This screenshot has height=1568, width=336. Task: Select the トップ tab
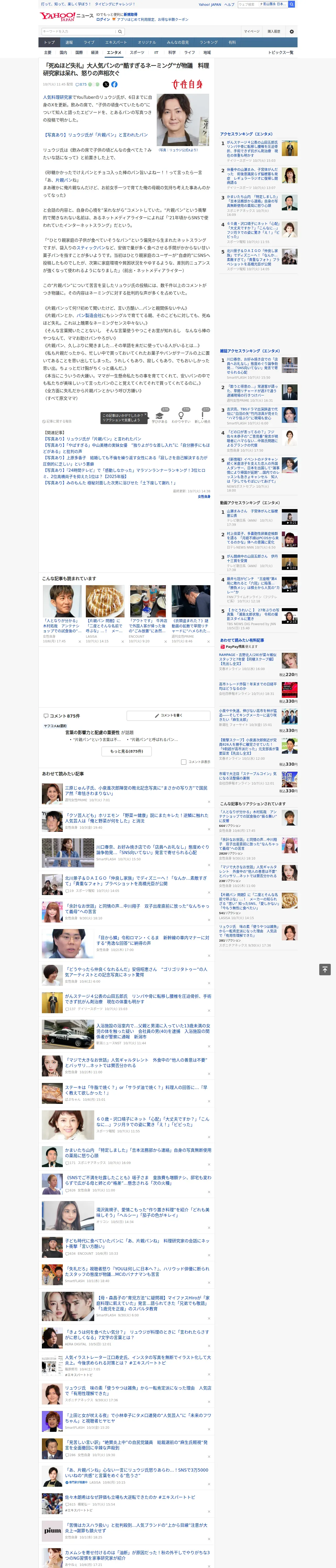tap(49, 43)
